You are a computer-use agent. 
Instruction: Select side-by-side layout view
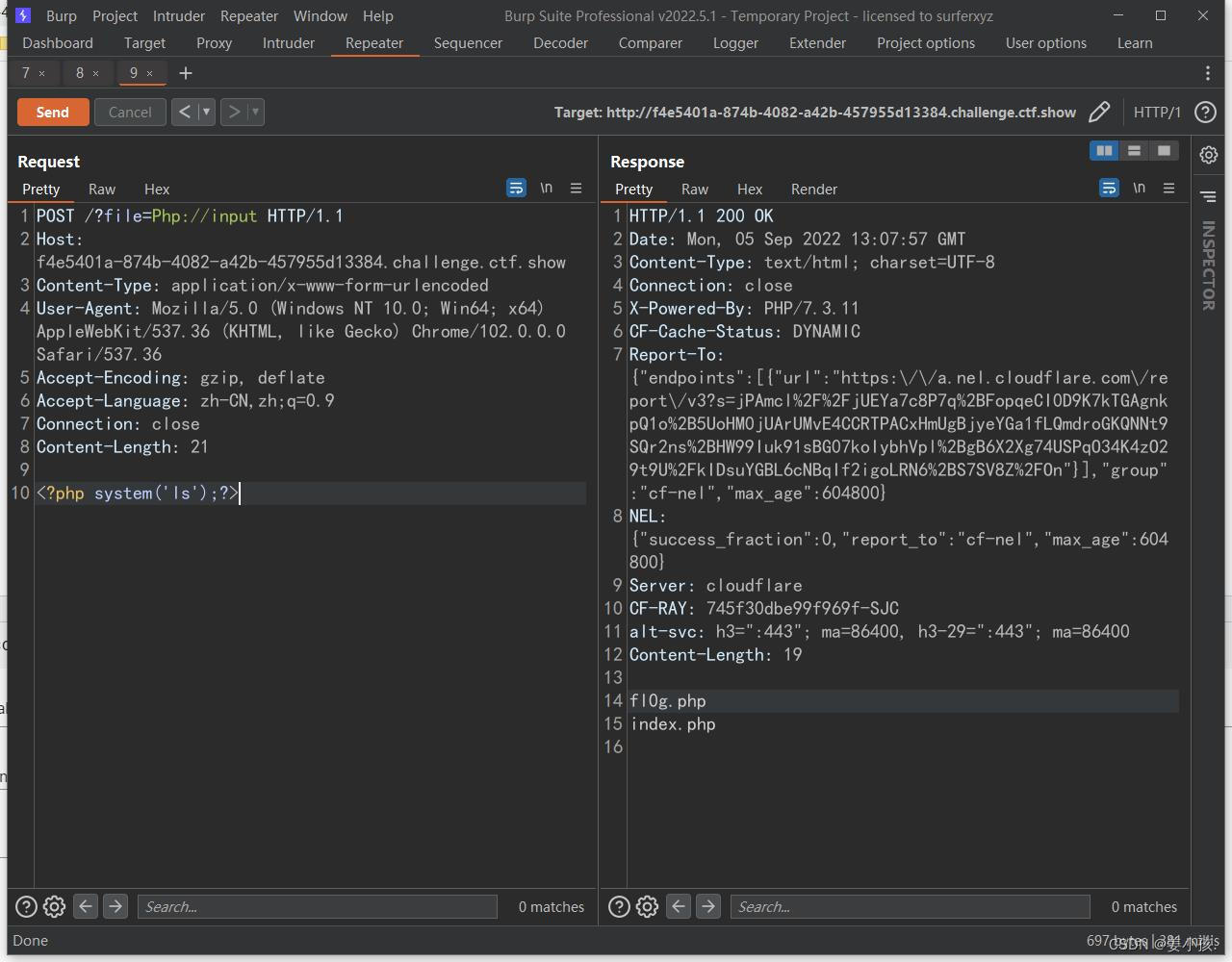pos(1105,151)
